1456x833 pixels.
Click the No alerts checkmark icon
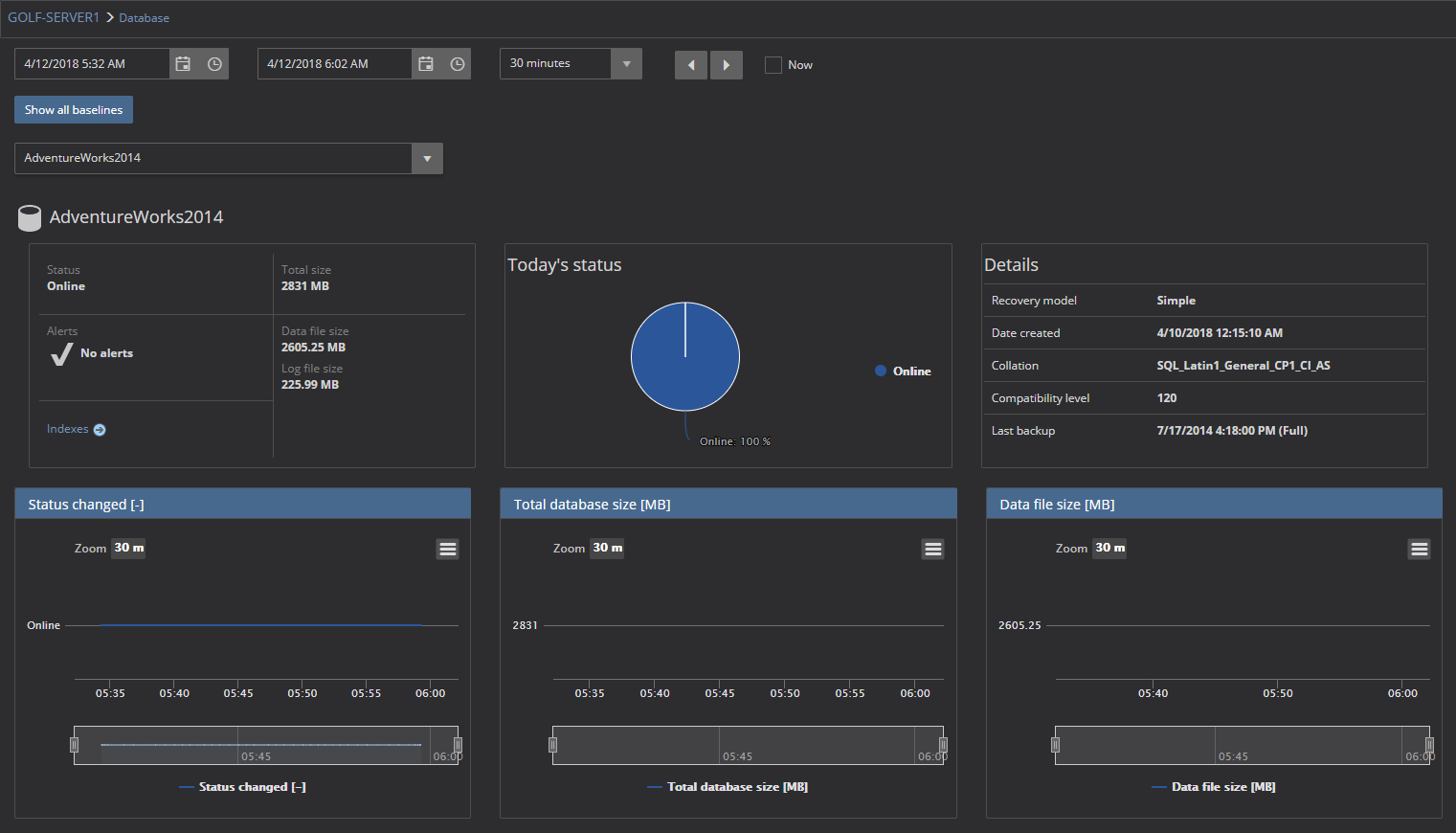tap(61, 354)
